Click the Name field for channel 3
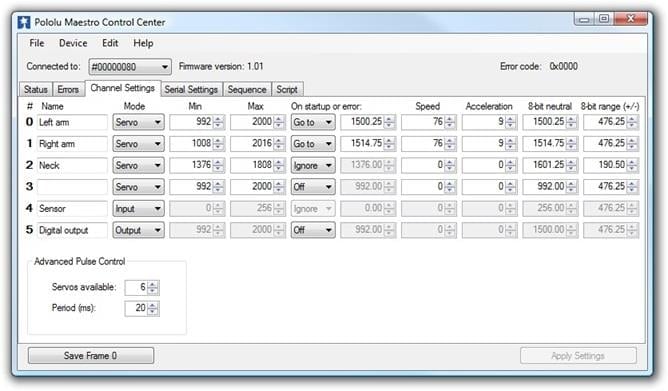 coord(72,187)
